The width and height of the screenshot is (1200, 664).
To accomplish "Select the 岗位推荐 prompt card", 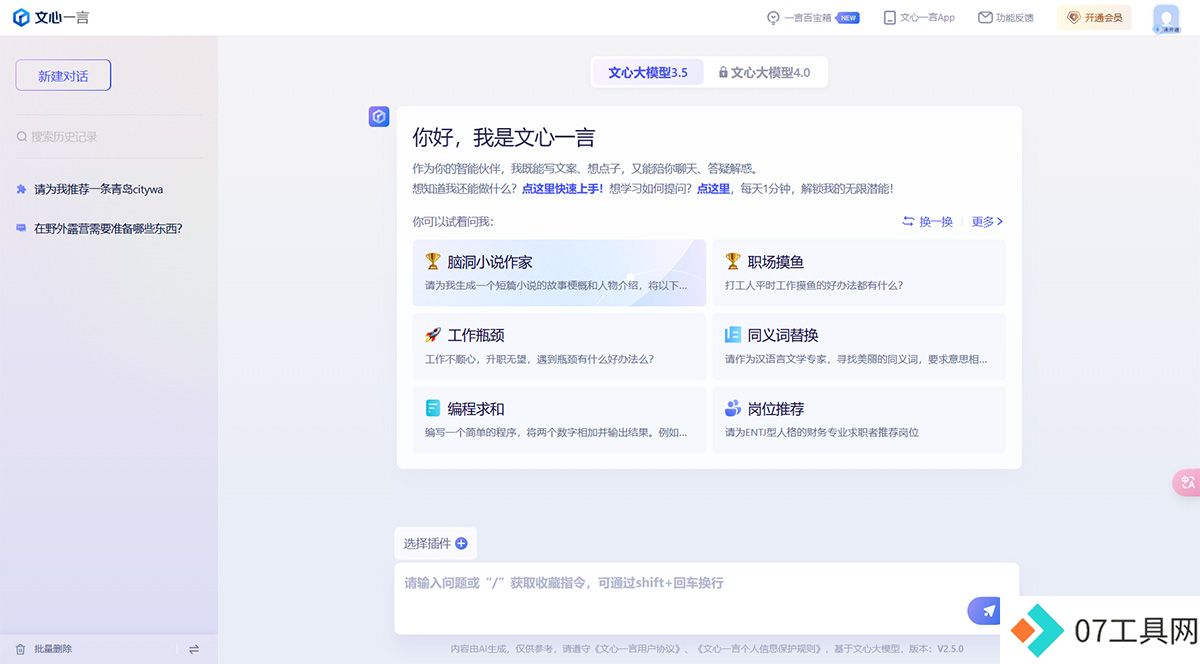I will point(859,420).
